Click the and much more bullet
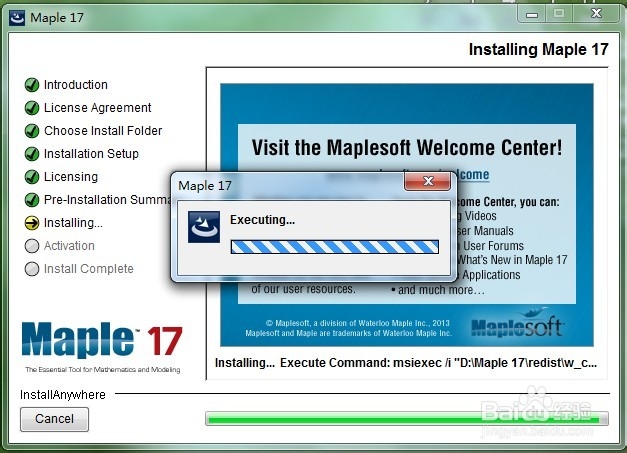Screen dimensions: 627x453 point(438,290)
